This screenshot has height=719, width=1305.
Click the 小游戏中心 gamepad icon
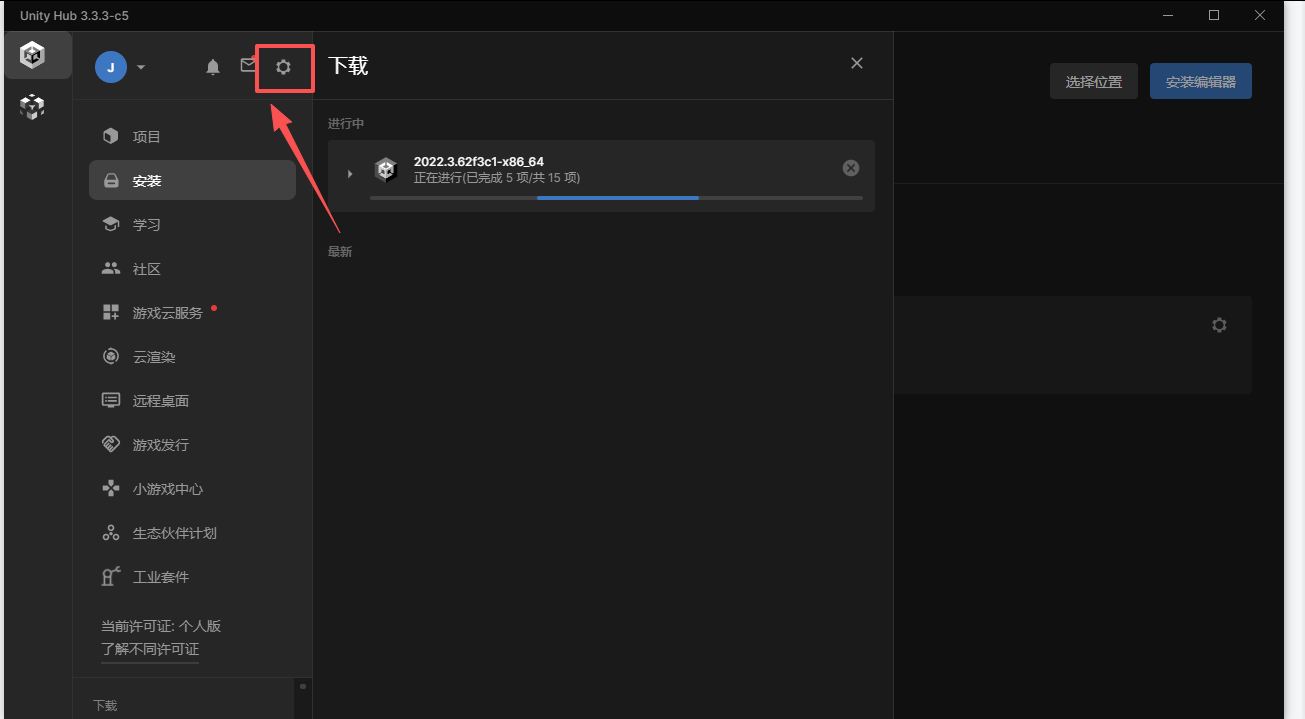tap(111, 489)
